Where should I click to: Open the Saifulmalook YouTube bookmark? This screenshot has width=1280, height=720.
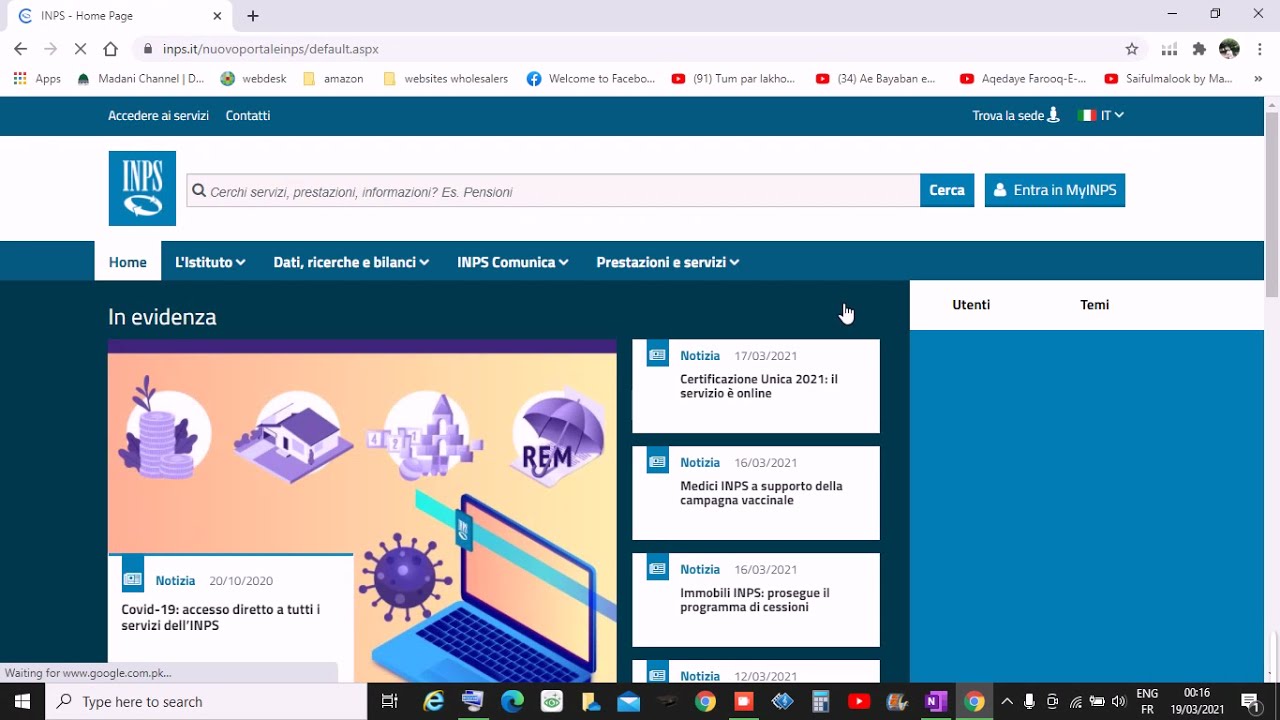1168,79
